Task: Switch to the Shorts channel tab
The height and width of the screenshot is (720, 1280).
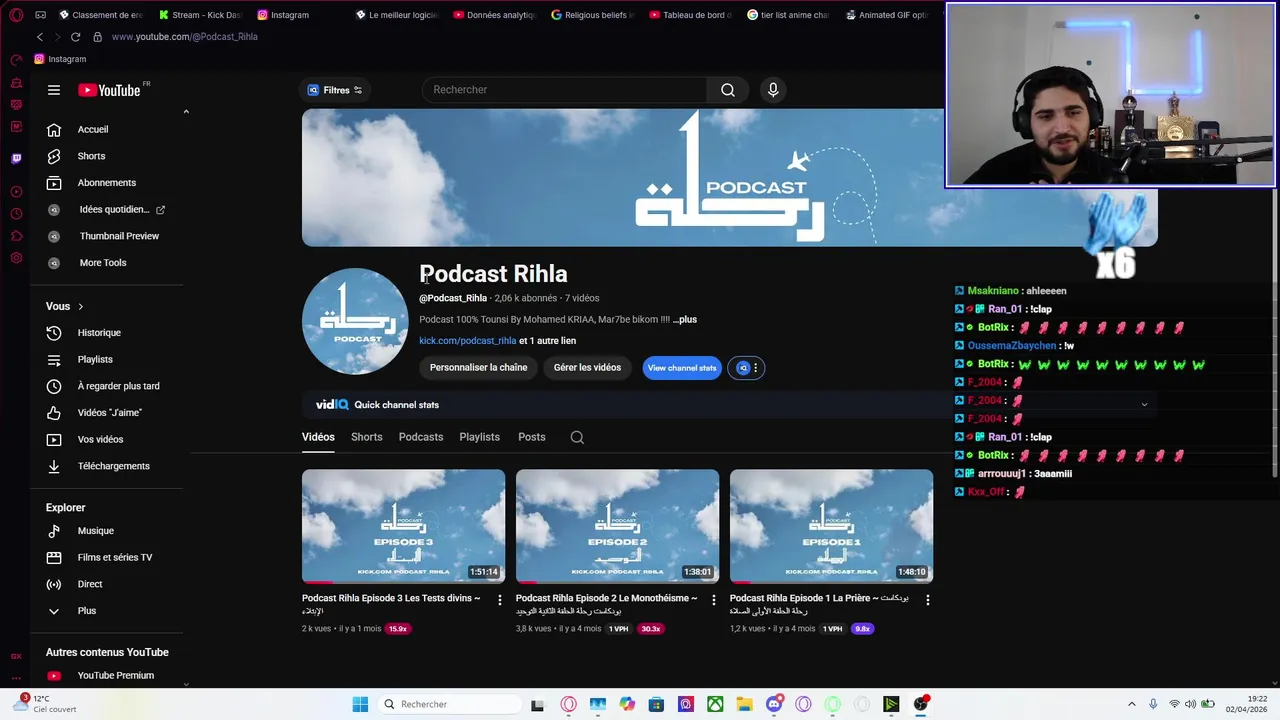Action: (366, 437)
